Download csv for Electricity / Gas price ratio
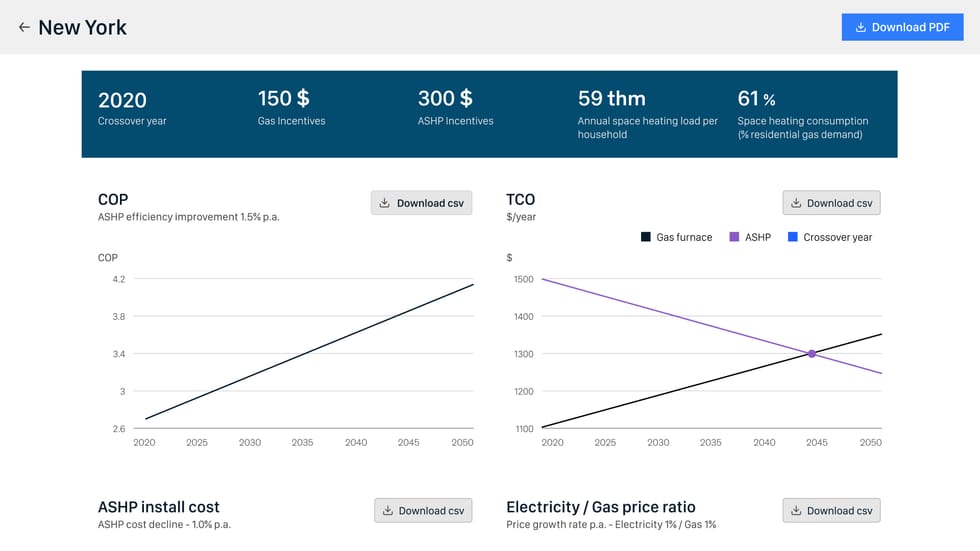 [831, 510]
